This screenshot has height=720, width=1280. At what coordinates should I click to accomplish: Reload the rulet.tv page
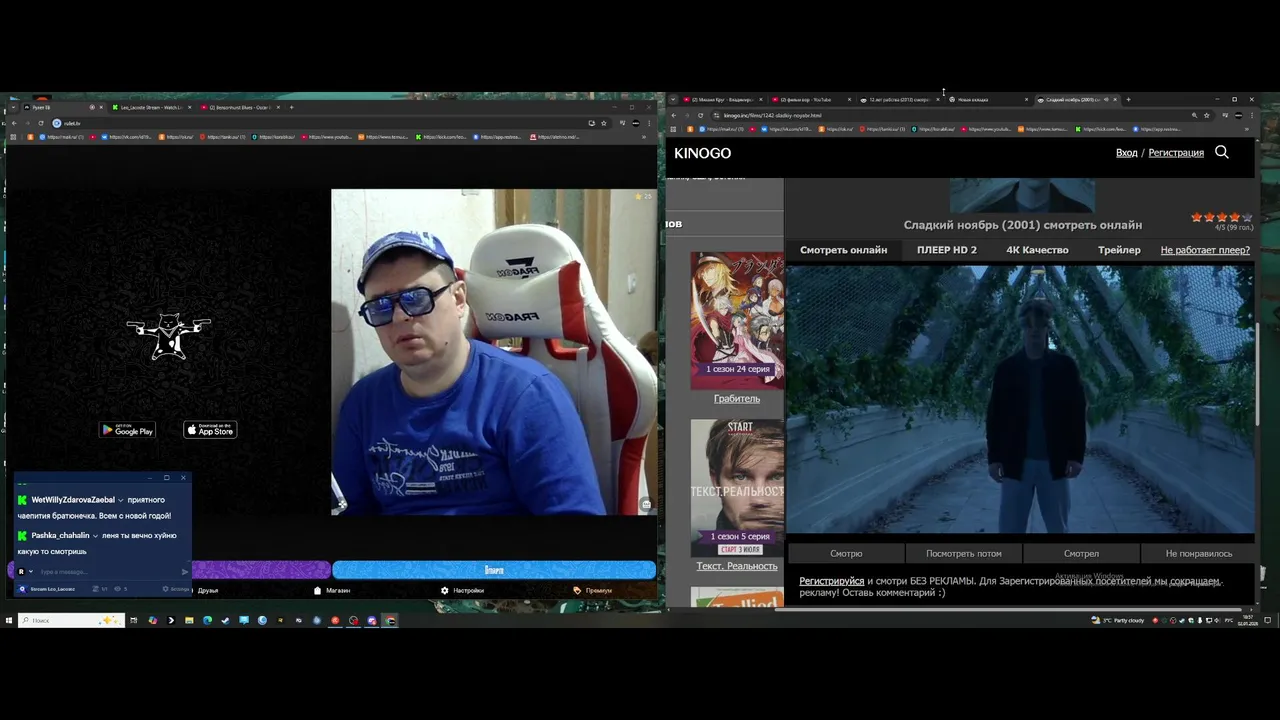pyautogui.click(x=41, y=123)
